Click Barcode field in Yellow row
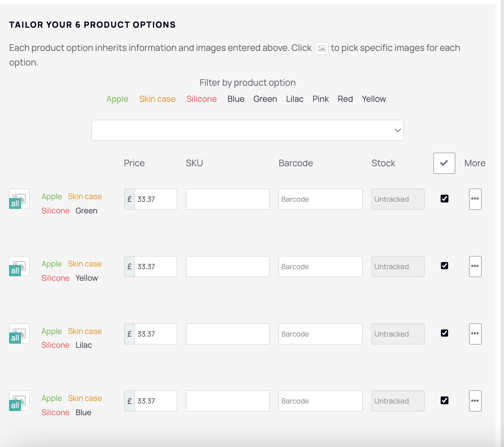Screen dimensions: 504x447 [x=320, y=266]
